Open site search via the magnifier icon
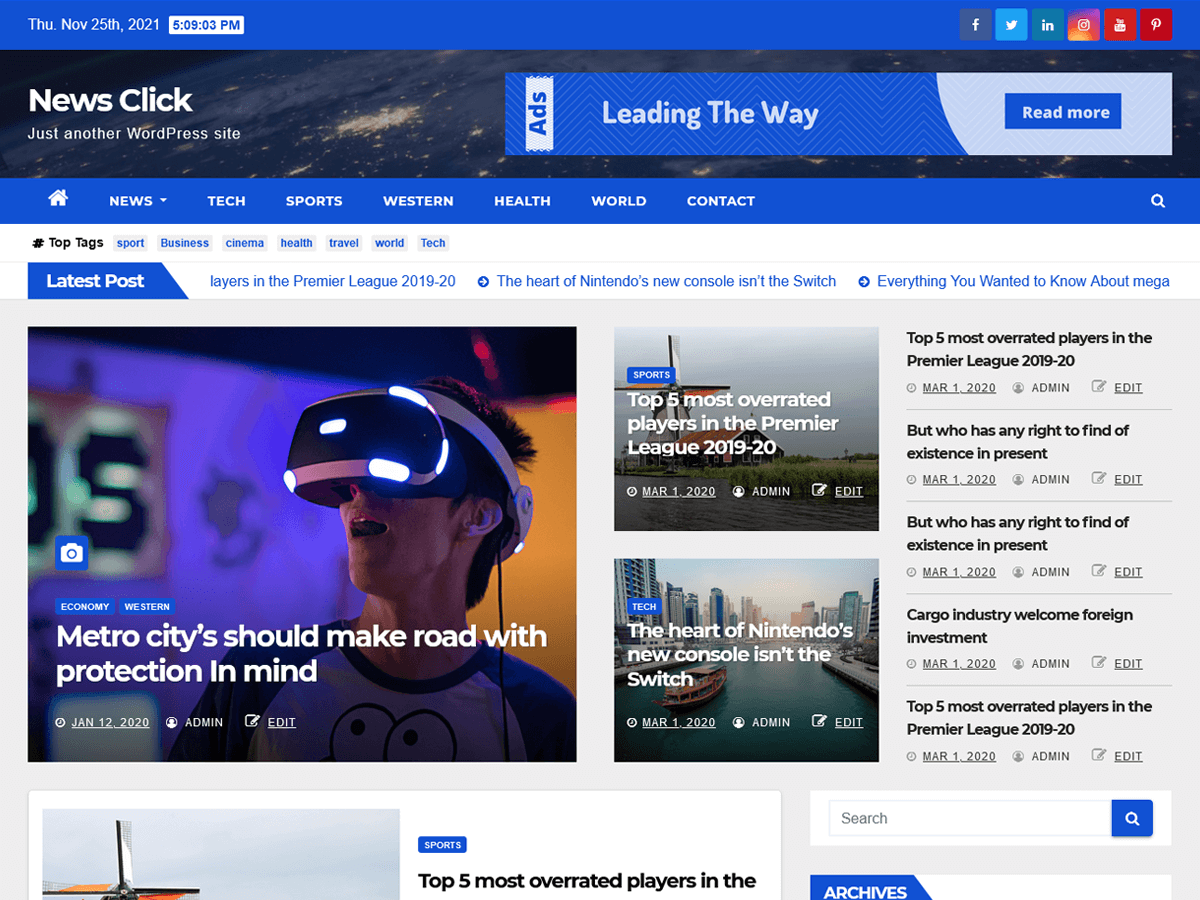The width and height of the screenshot is (1200, 900). (1158, 200)
